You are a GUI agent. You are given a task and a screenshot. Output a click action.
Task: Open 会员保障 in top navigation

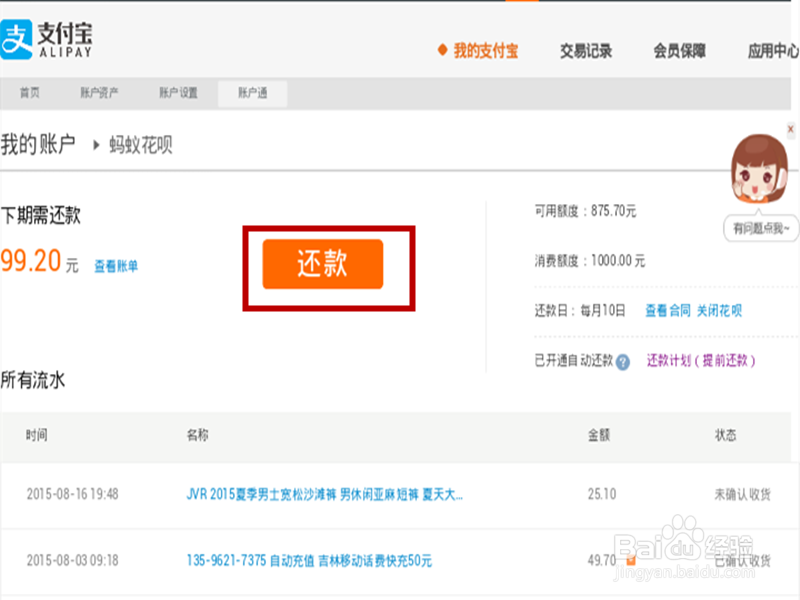pos(680,51)
